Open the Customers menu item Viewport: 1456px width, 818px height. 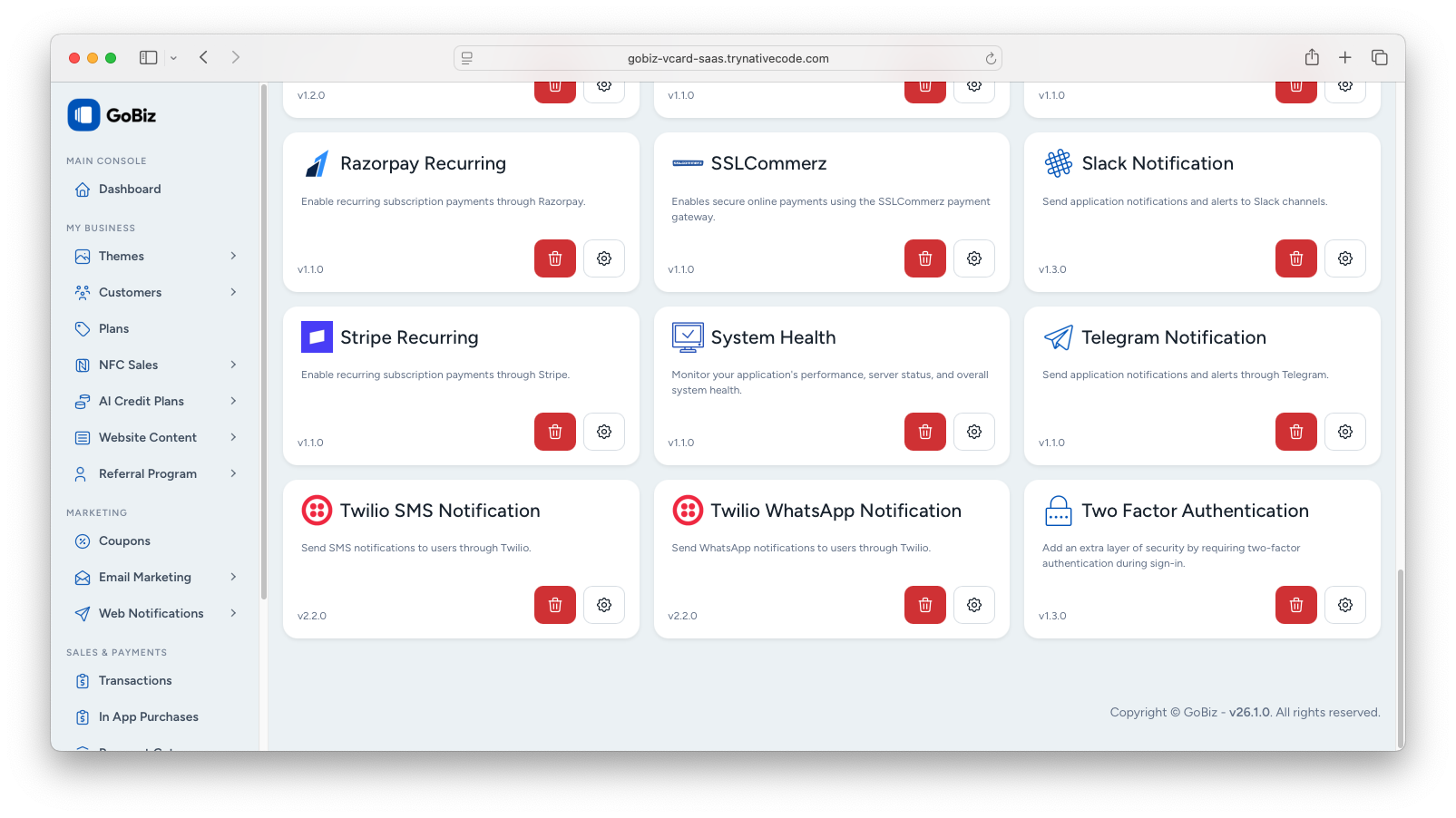click(x=156, y=292)
